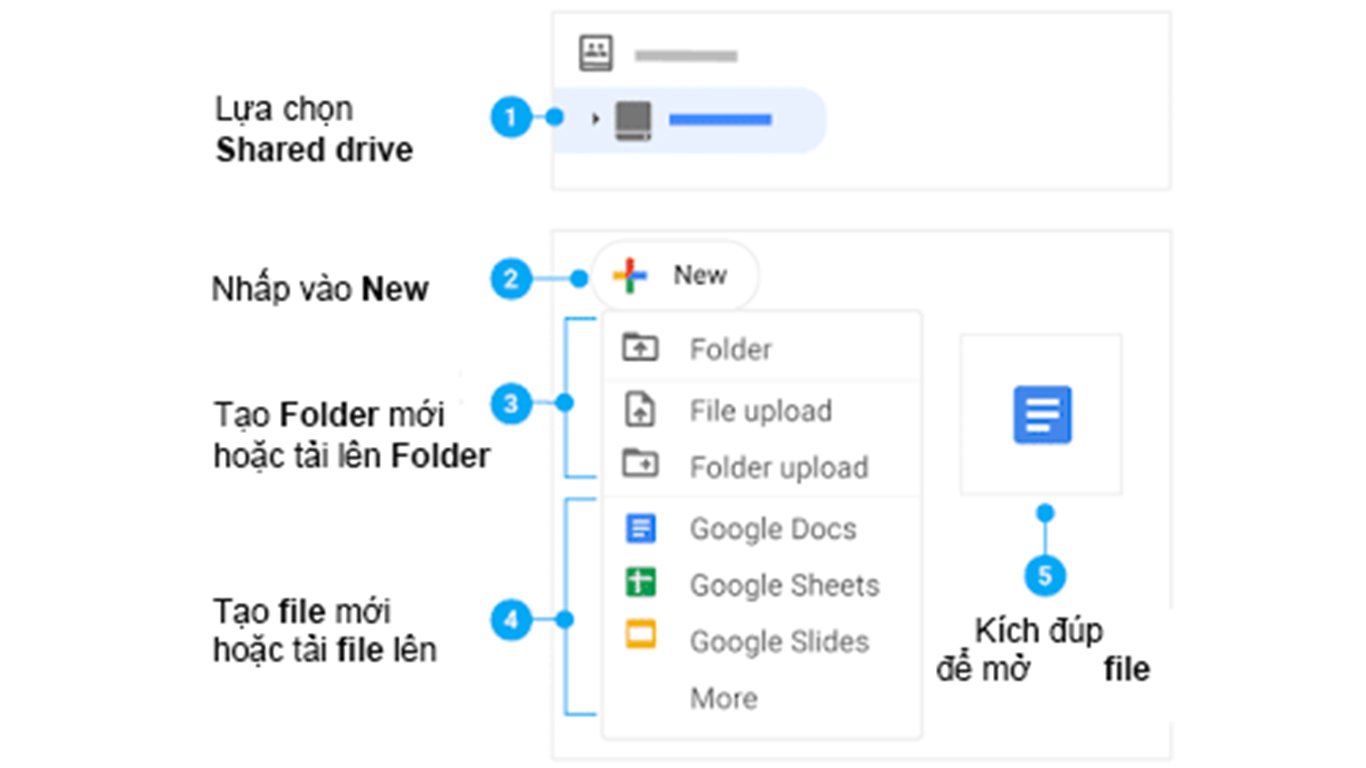Open the Docs file thumbnail tile
This screenshot has width=1366, height=768.
[x=1041, y=414]
